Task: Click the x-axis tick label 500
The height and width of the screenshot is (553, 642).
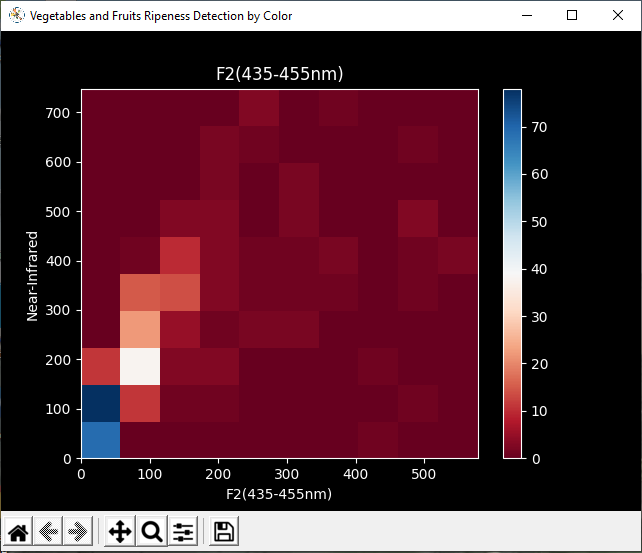Action: 423,474
